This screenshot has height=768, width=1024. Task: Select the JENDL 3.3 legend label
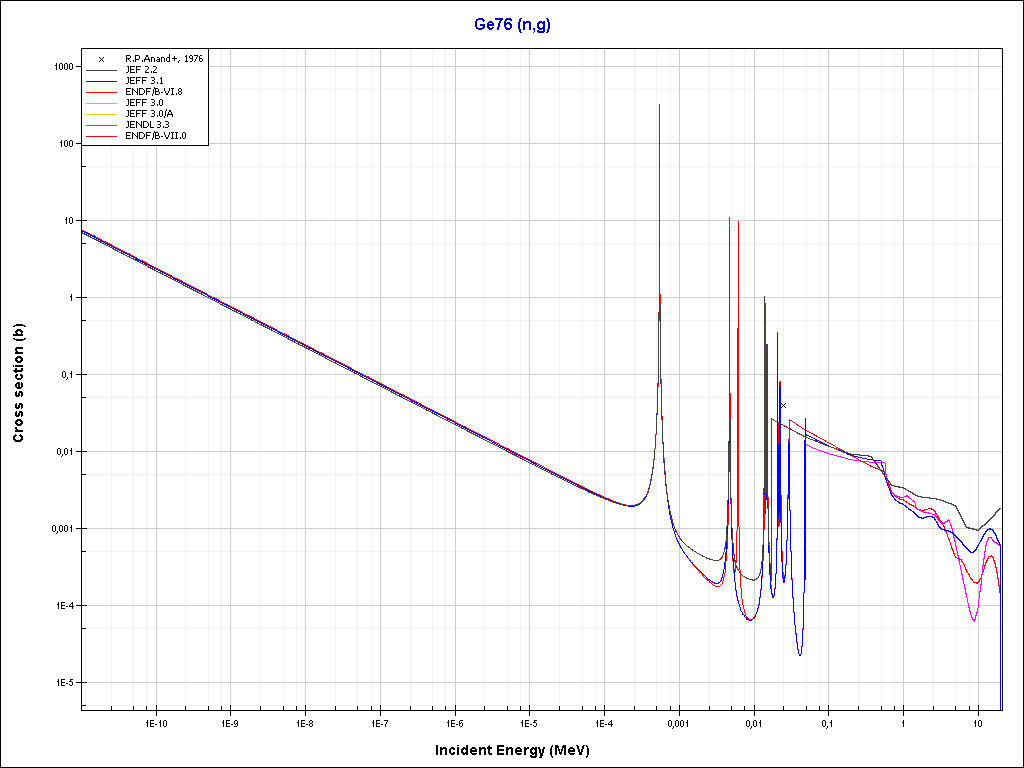click(x=147, y=125)
